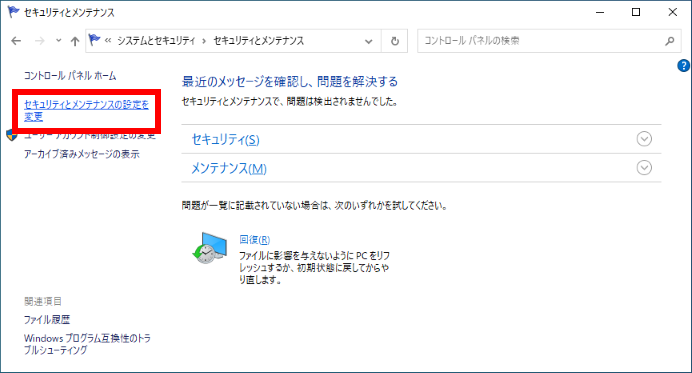Open コントロール パネル ホーム link

pyautogui.click(x=70, y=76)
